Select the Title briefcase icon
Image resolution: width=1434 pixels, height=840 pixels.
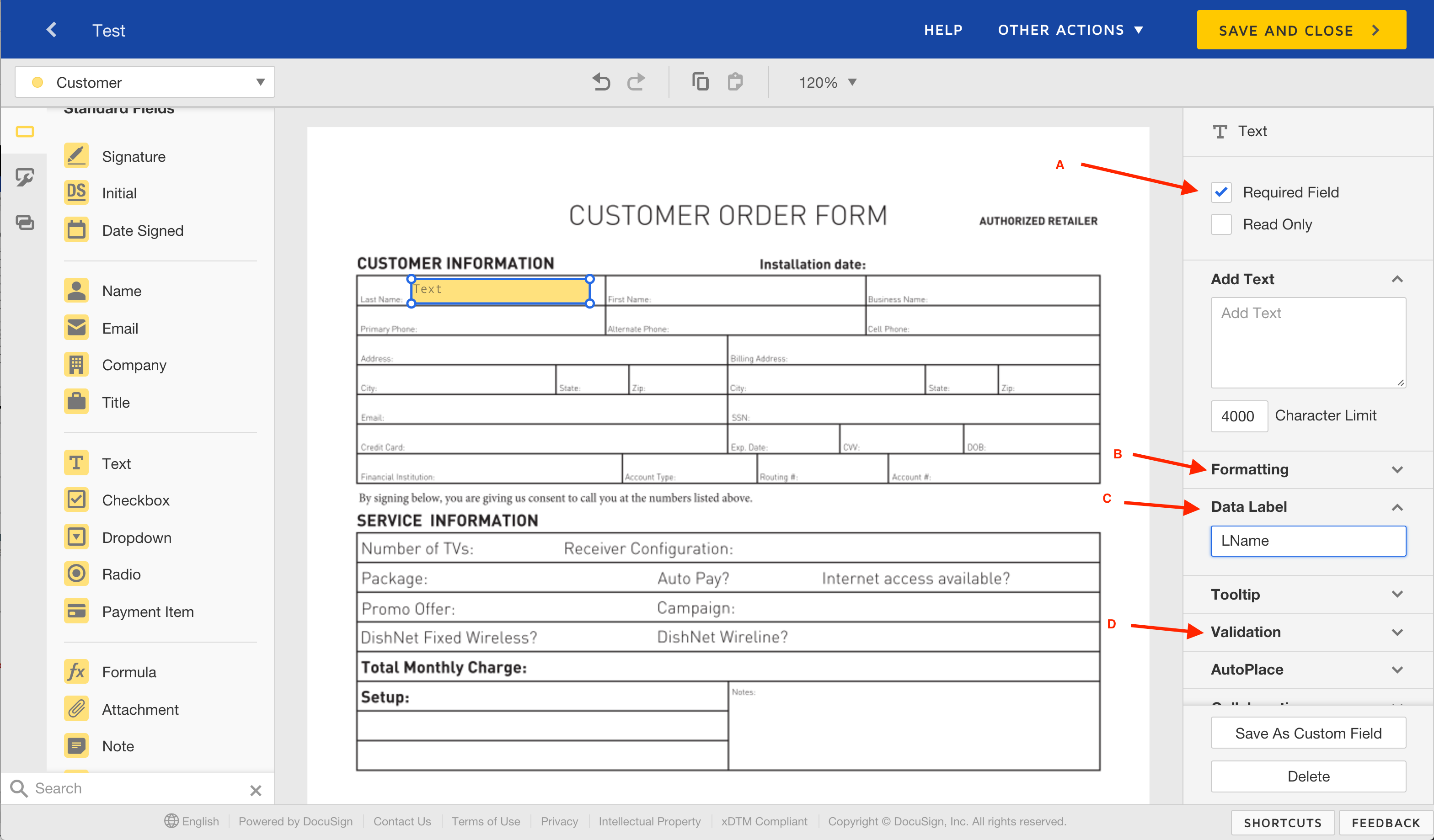tap(76, 402)
